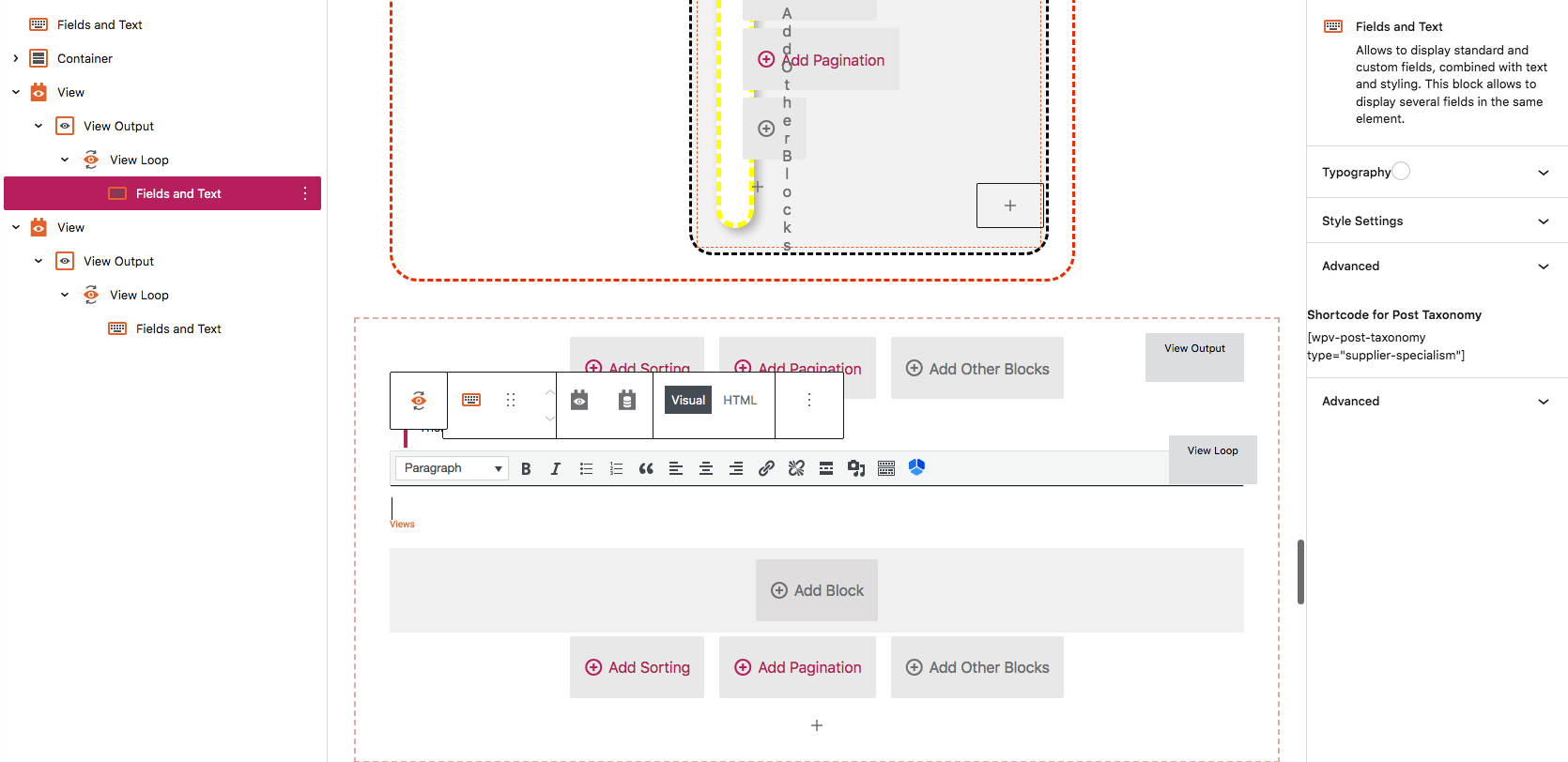Image resolution: width=1568 pixels, height=762 pixels.
Task: Click the Add Other Blocks button above editor
Action: pyautogui.click(x=977, y=369)
